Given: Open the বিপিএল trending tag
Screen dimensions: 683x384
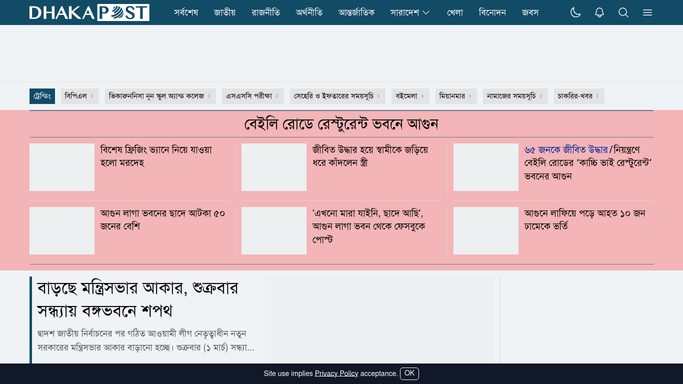Looking at the screenshot, I should (80, 96).
